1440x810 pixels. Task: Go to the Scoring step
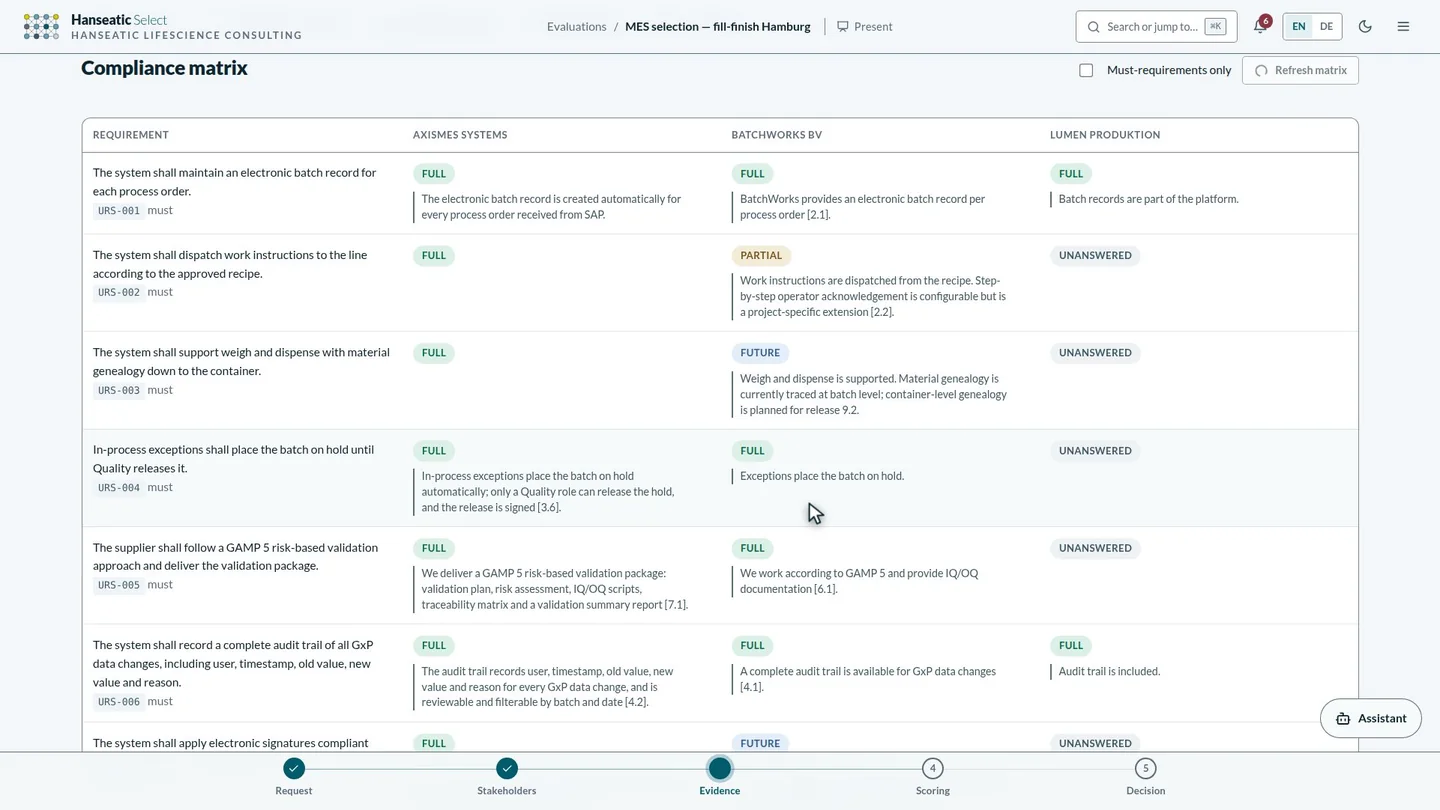point(932,776)
